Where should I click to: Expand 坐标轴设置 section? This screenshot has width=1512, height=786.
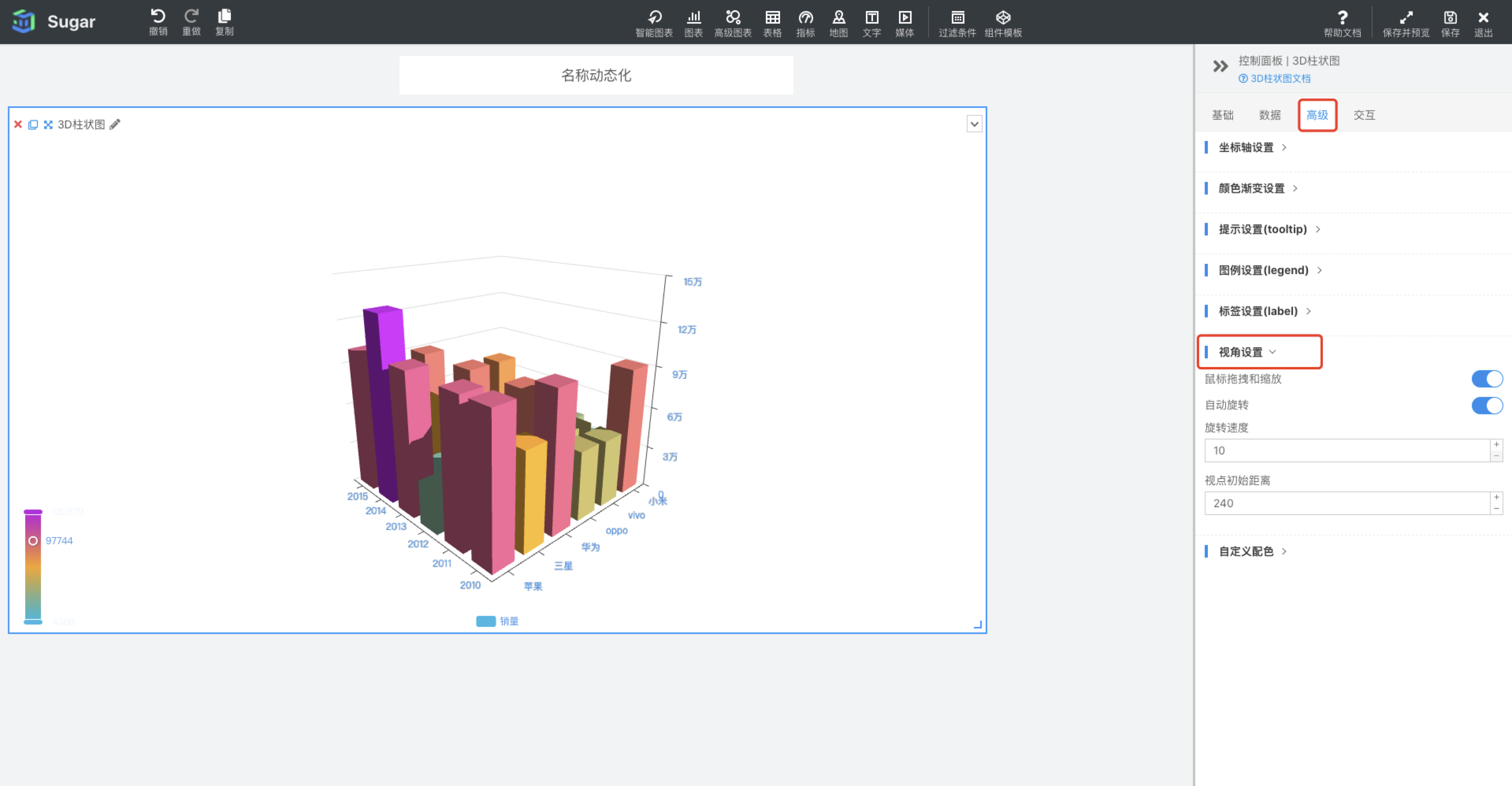pos(1252,147)
